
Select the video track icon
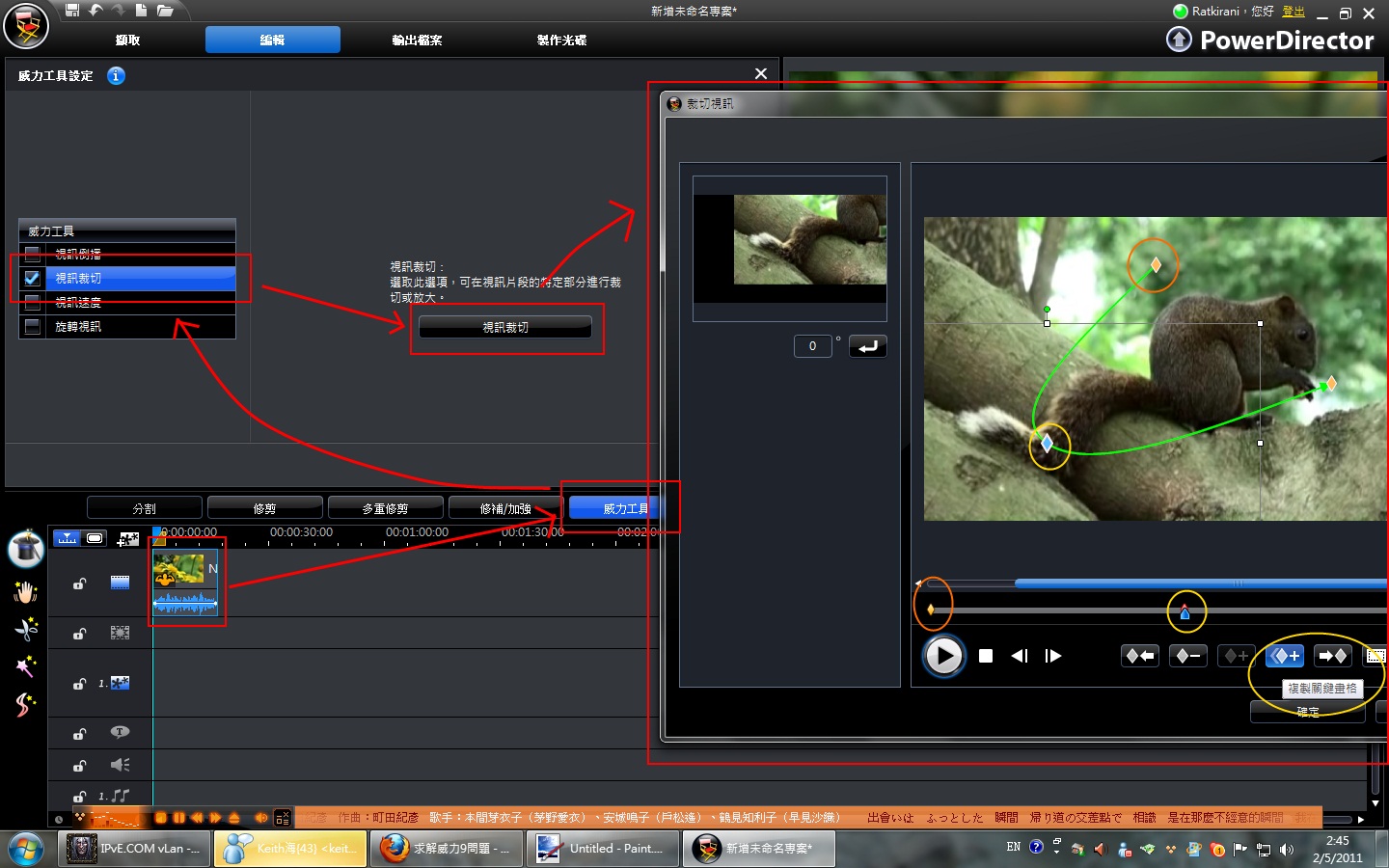click(x=120, y=582)
